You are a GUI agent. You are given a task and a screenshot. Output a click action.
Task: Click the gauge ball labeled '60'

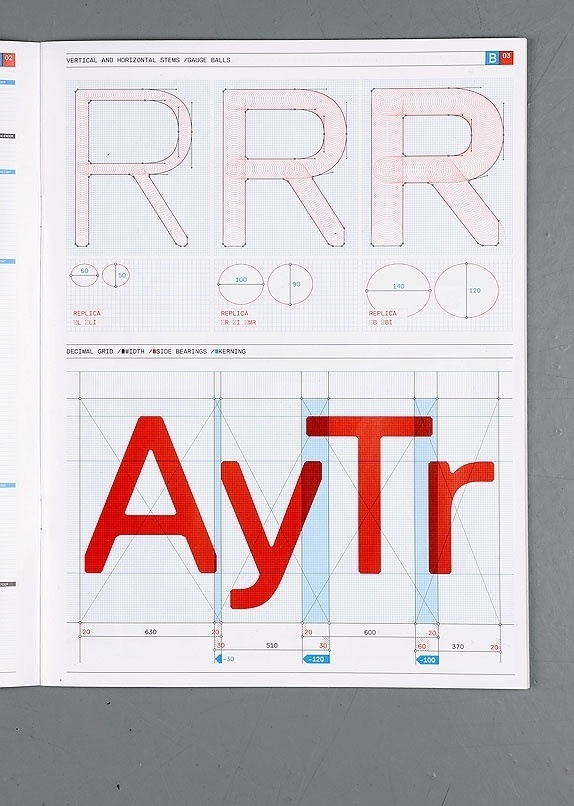point(84,276)
